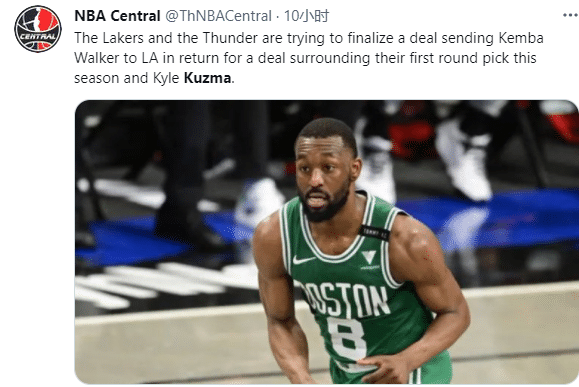Click the player's face in the photo
This screenshot has width=579, height=387.
pyautogui.click(x=321, y=177)
